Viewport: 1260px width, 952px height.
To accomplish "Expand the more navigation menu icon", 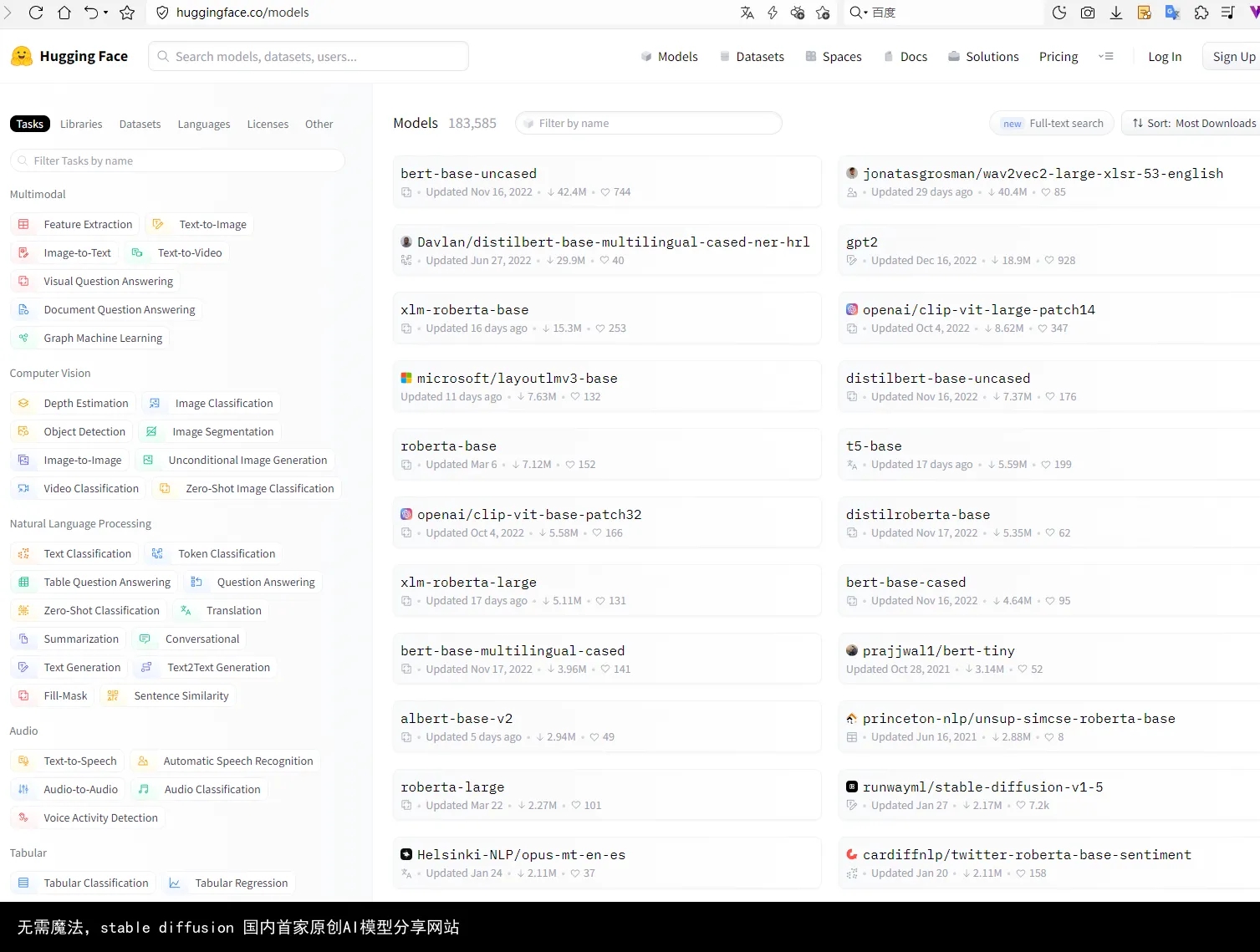I will click(x=1106, y=56).
